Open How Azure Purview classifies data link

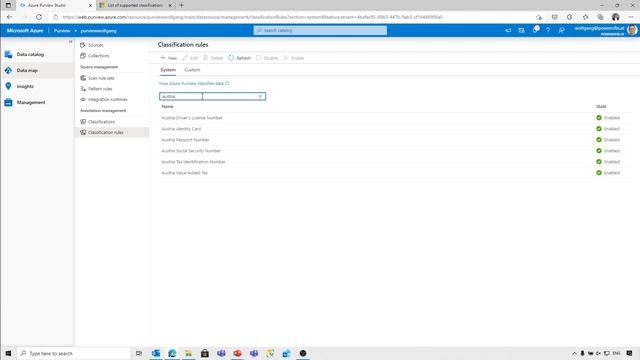point(194,83)
